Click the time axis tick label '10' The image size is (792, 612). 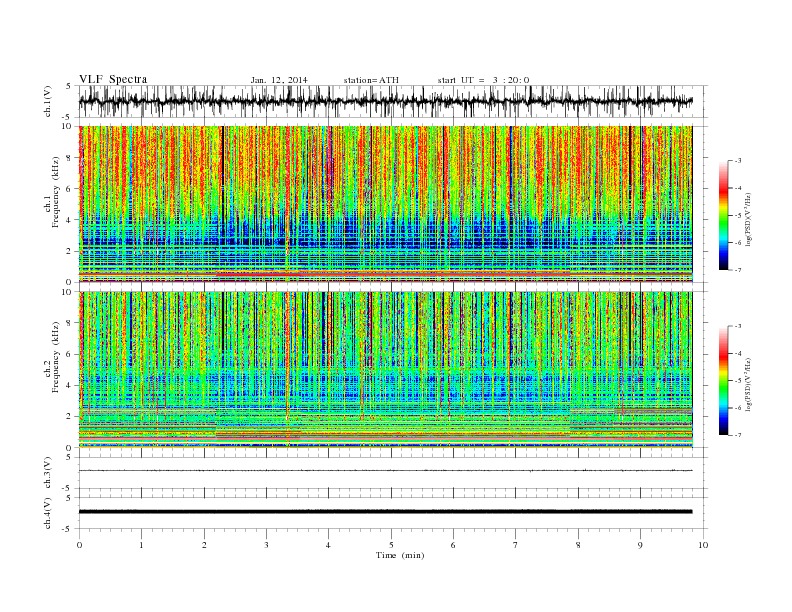[703, 545]
